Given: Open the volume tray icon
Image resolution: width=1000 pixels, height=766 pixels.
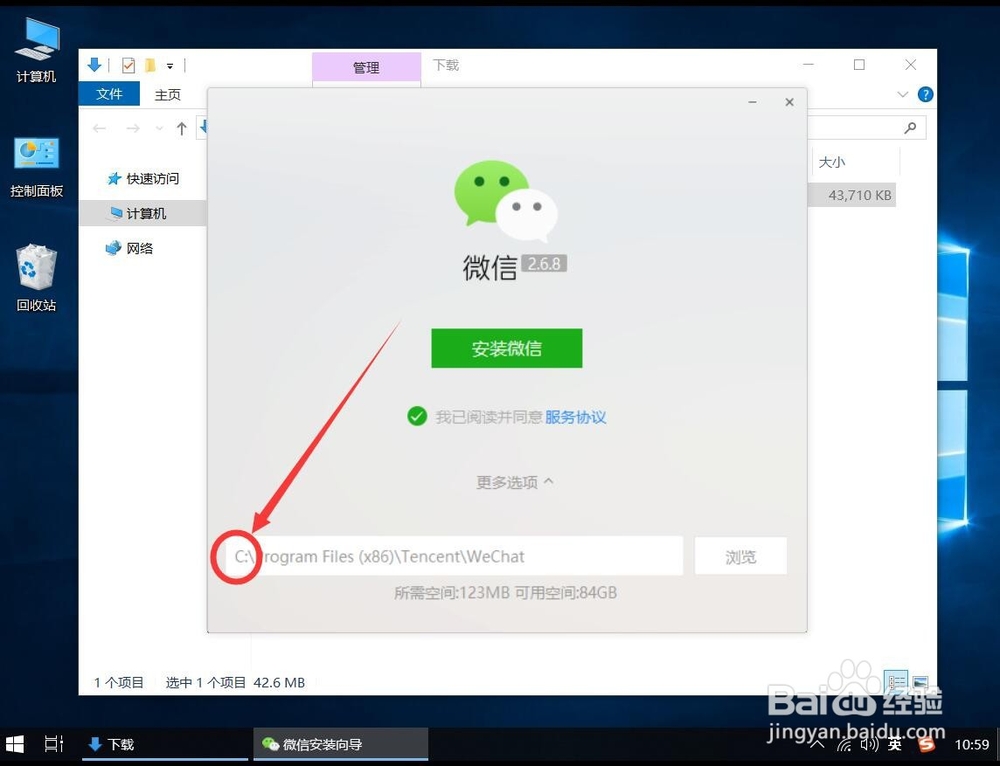Looking at the screenshot, I should coord(869,744).
